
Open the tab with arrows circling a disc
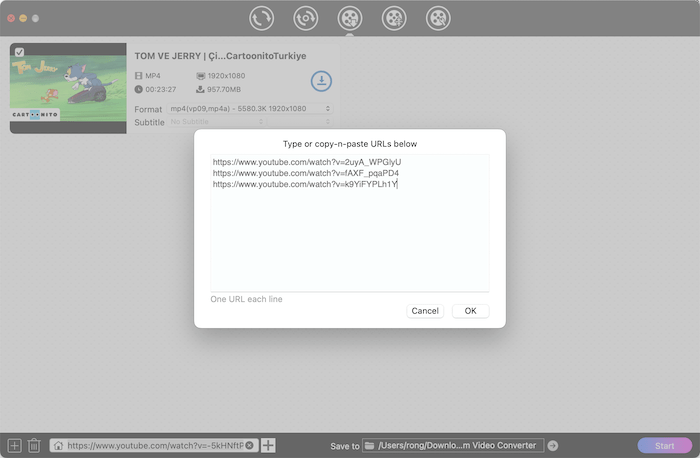(306, 18)
